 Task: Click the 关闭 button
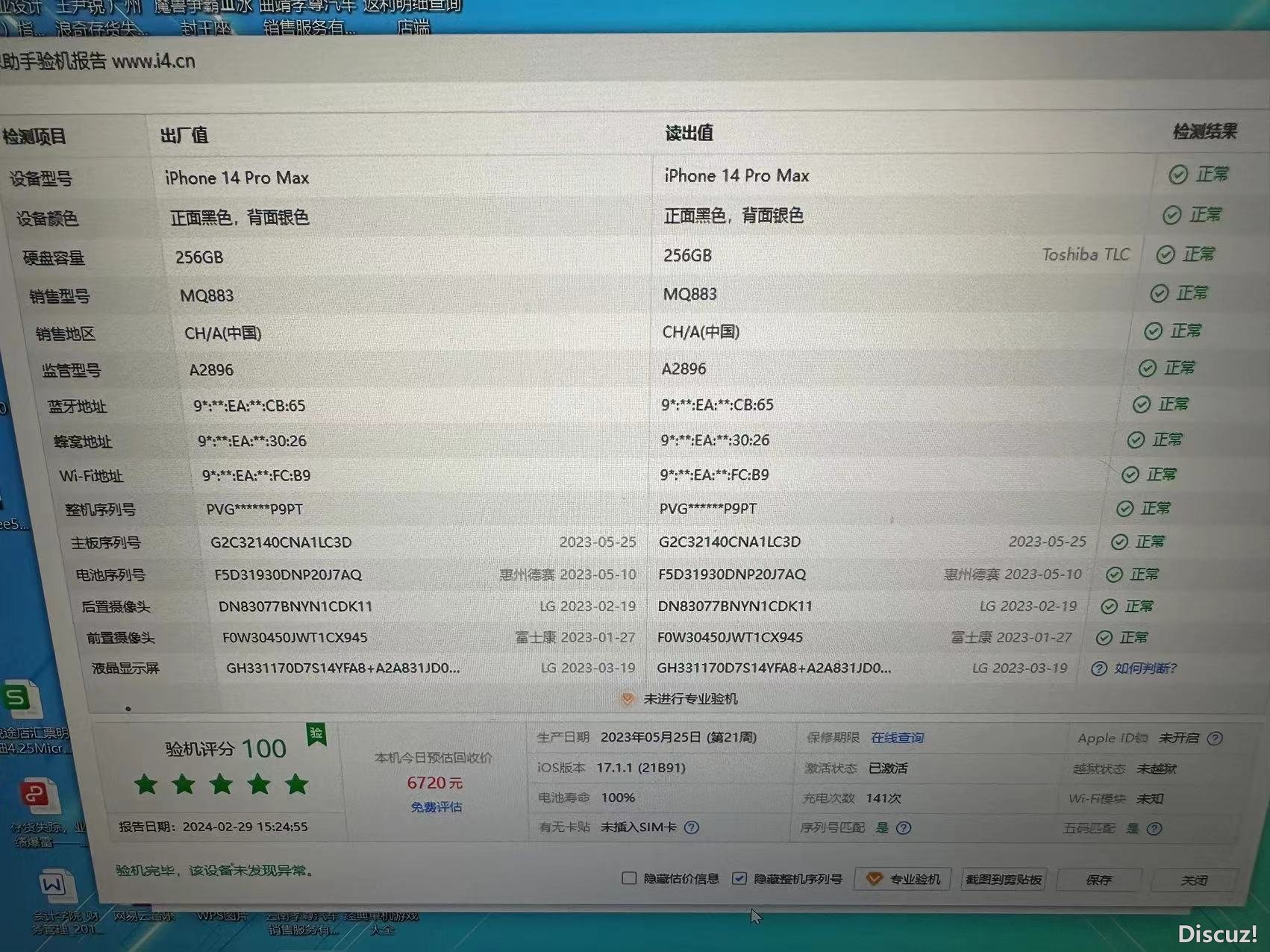pyautogui.click(x=1194, y=881)
